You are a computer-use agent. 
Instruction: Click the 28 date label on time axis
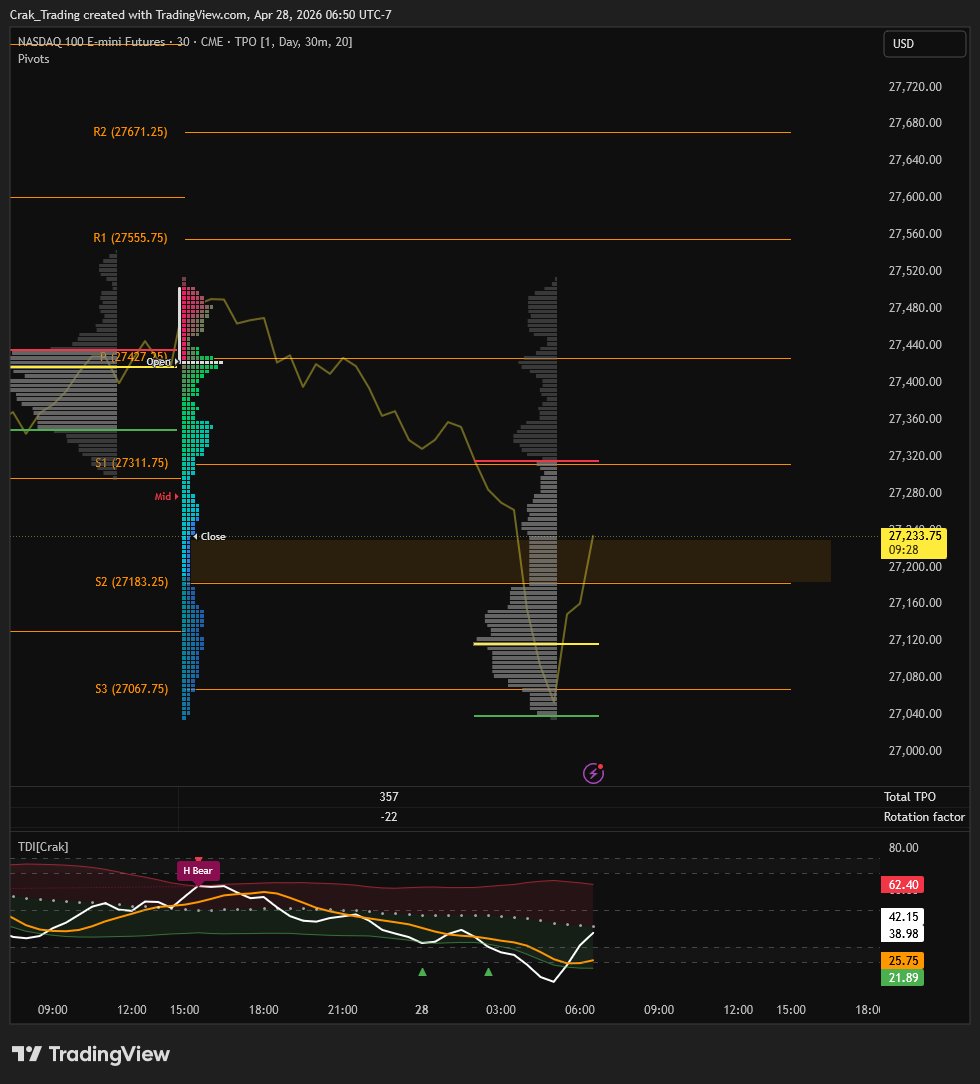click(x=422, y=1009)
